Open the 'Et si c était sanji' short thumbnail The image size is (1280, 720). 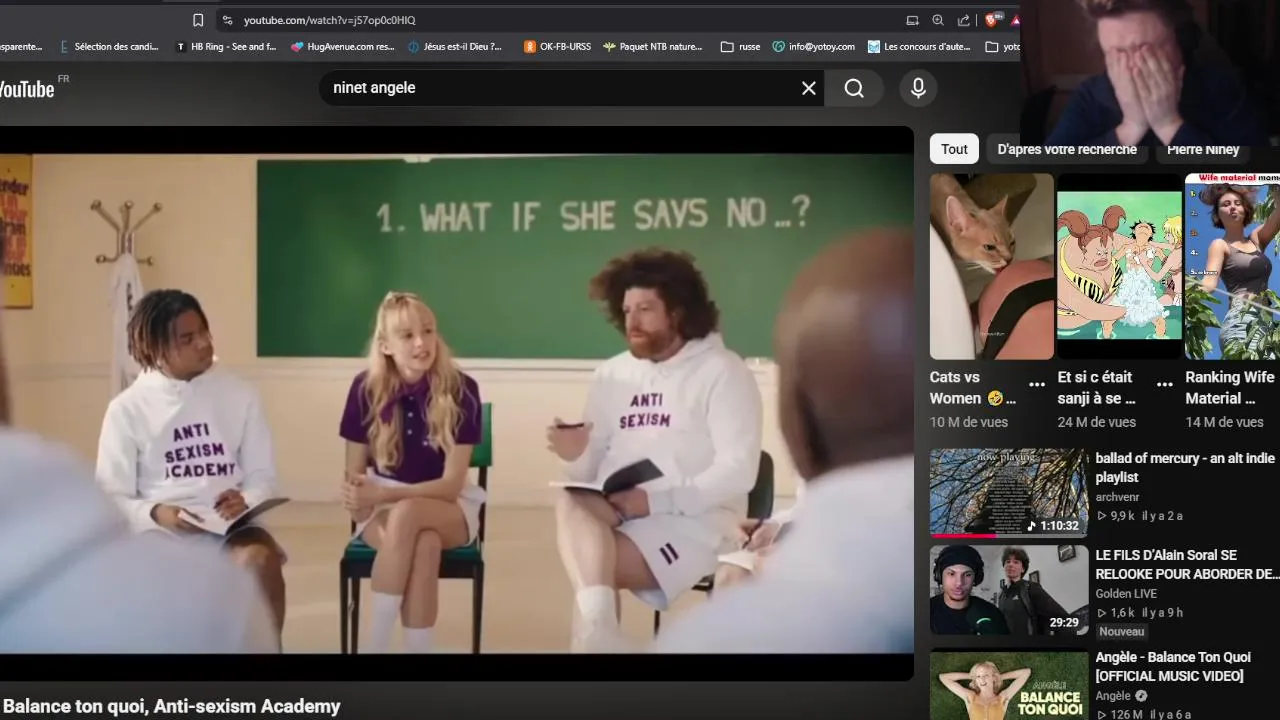1120,266
